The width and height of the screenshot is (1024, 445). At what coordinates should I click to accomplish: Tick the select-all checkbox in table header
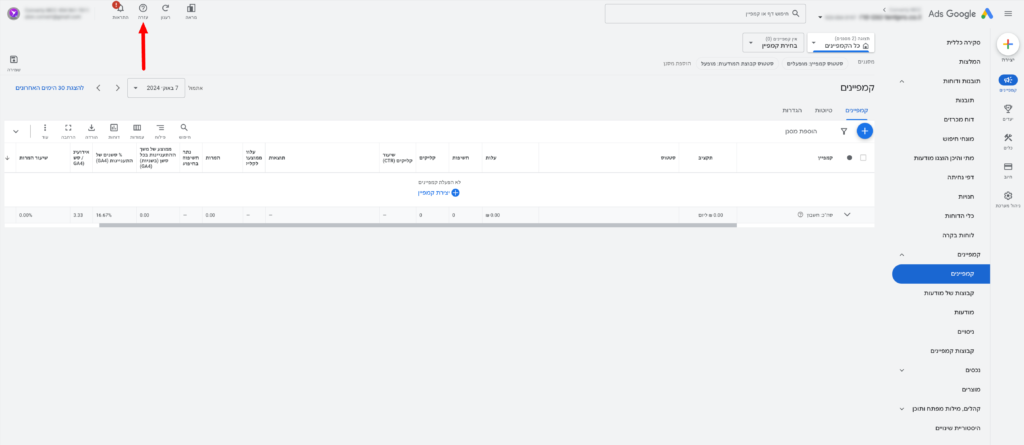864,157
